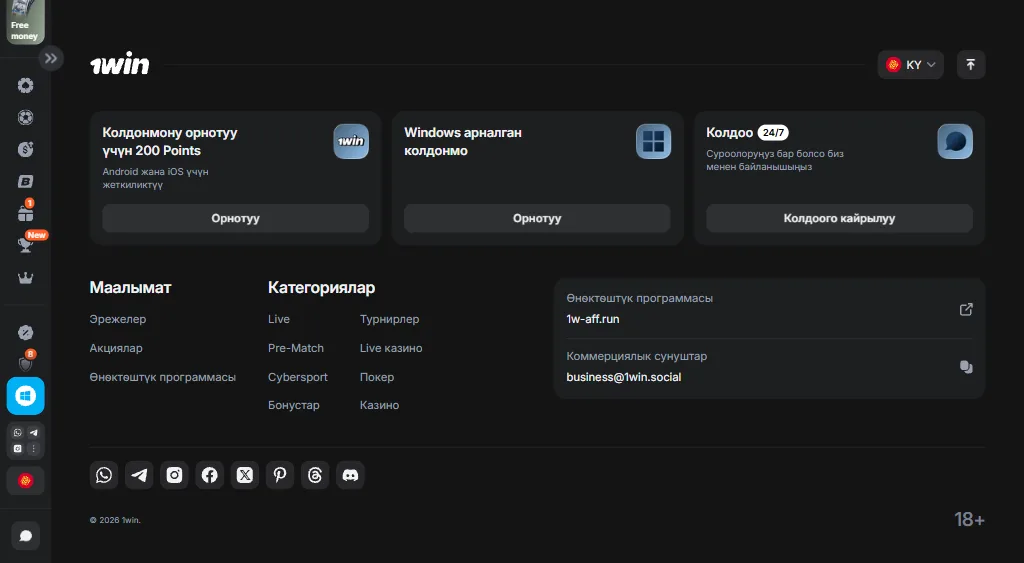Click the chat bubble icon in support card
The width and height of the screenshot is (1024, 563).
point(955,141)
